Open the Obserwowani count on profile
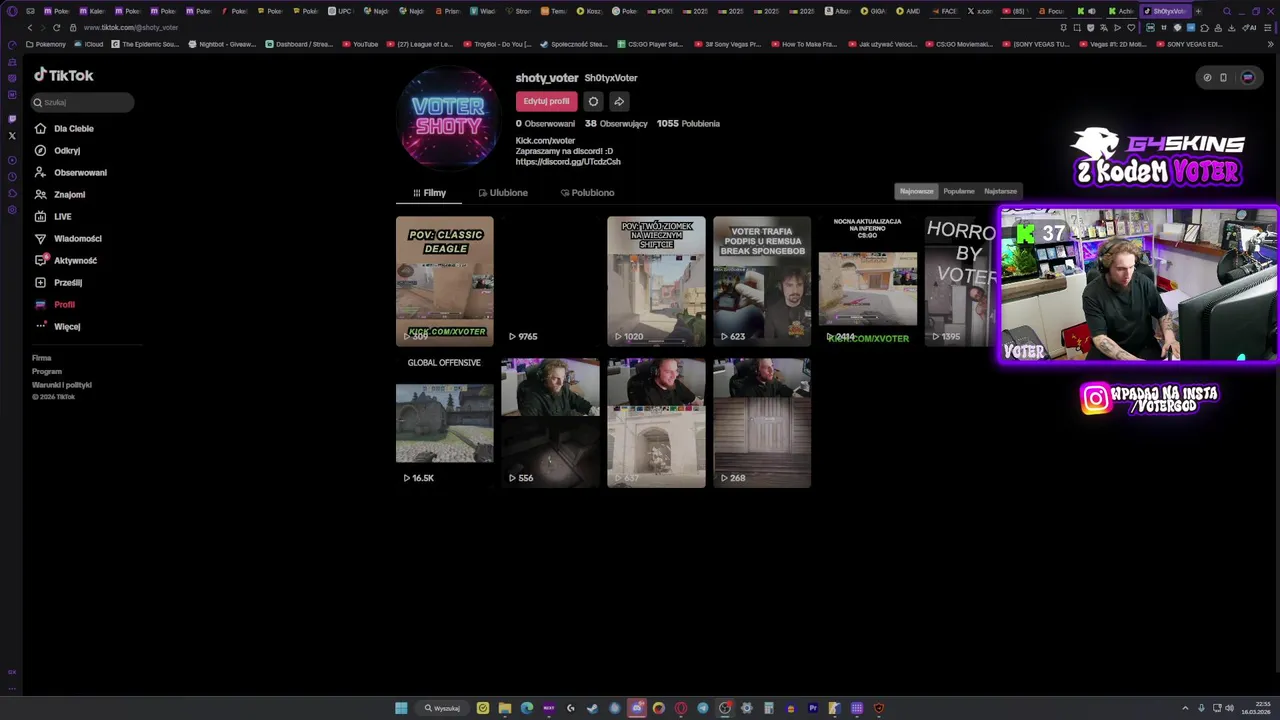This screenshot has height=720, width=1280. coord(545,124)
